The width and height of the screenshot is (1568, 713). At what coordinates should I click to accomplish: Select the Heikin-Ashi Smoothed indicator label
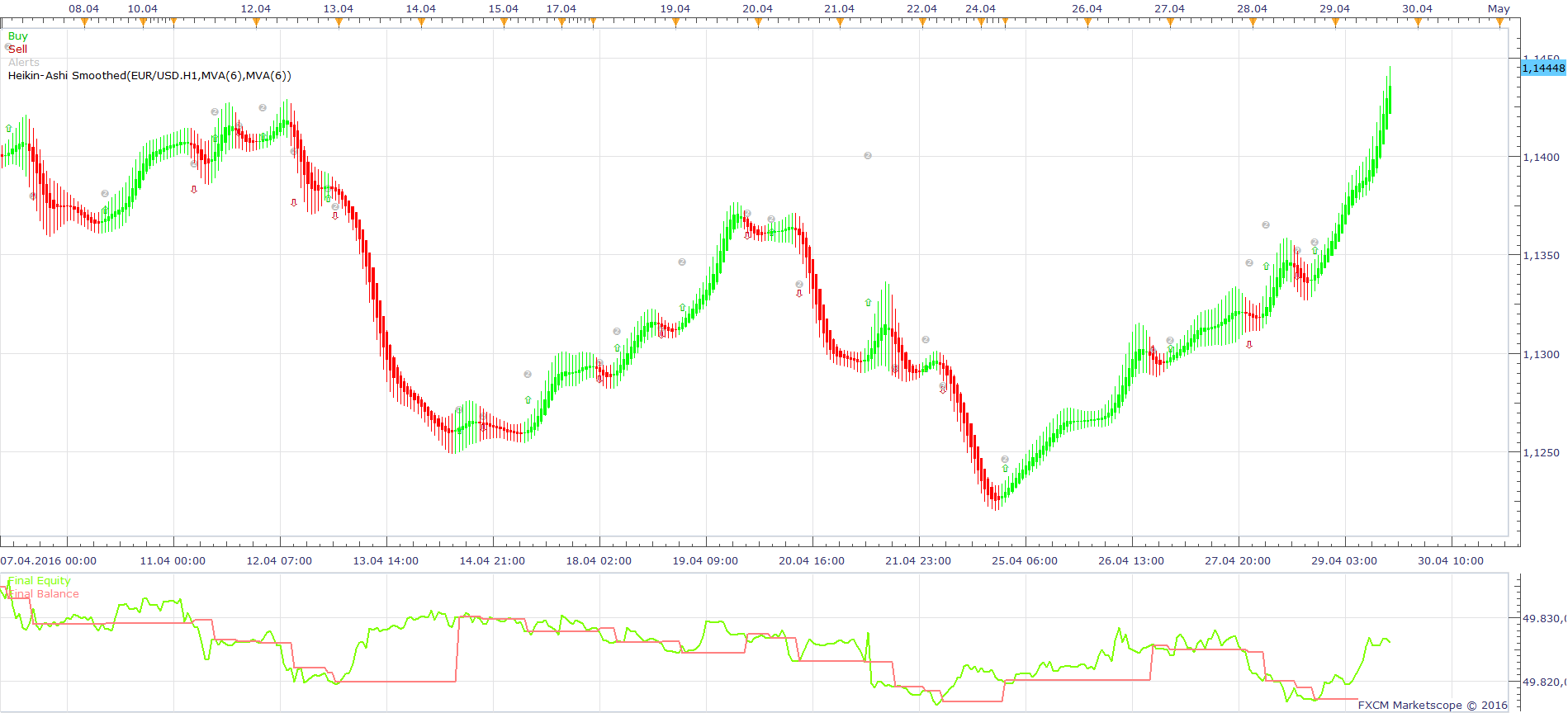point(149,76)
